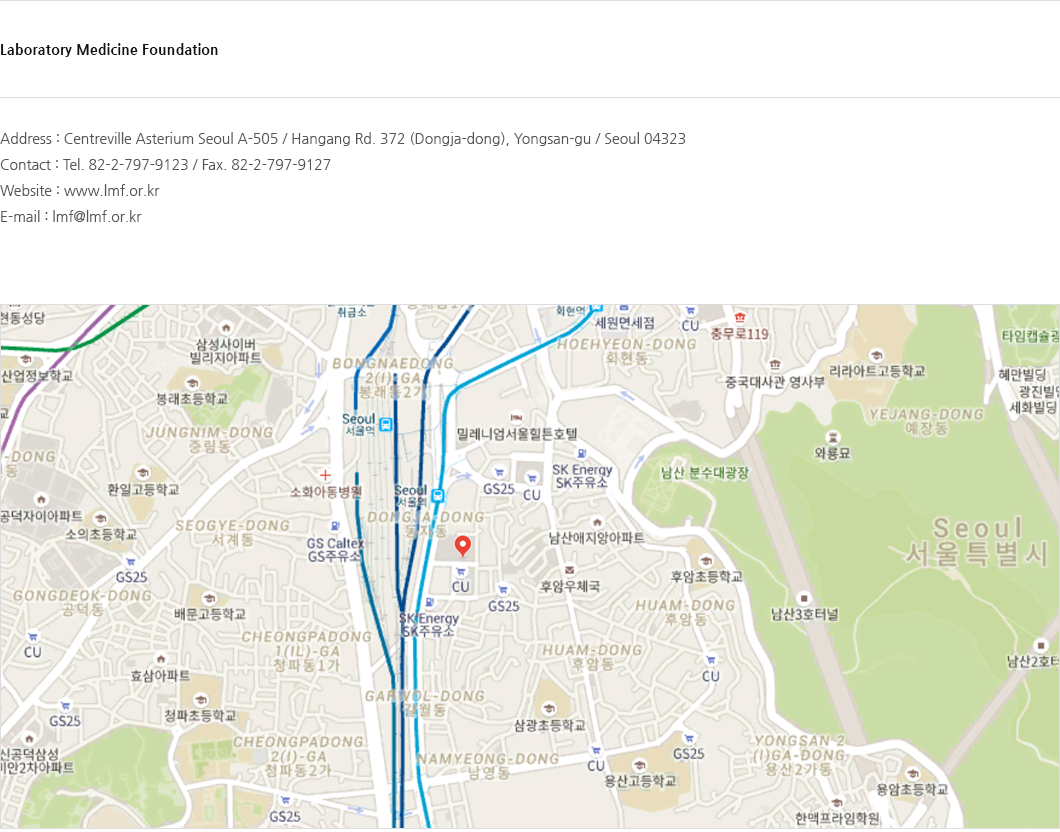Click the school icon above 용암초등학교

[913, 774]
